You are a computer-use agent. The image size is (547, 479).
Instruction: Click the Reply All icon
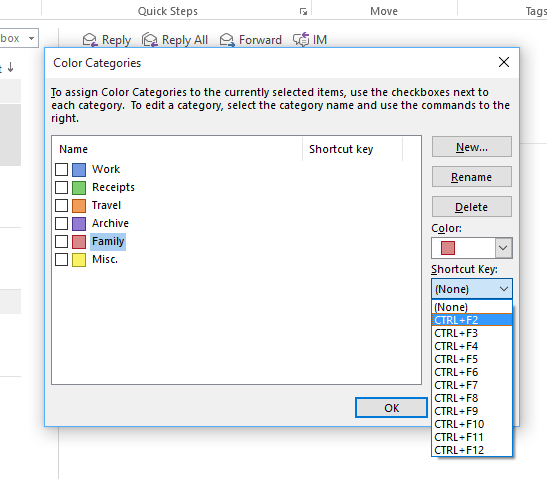coord(150,40)
